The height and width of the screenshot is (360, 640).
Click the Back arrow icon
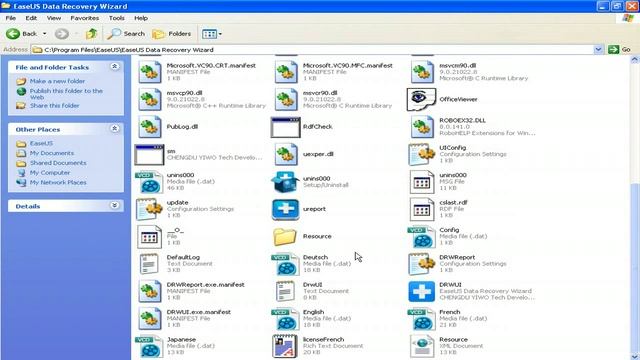[x=13, y=34]
